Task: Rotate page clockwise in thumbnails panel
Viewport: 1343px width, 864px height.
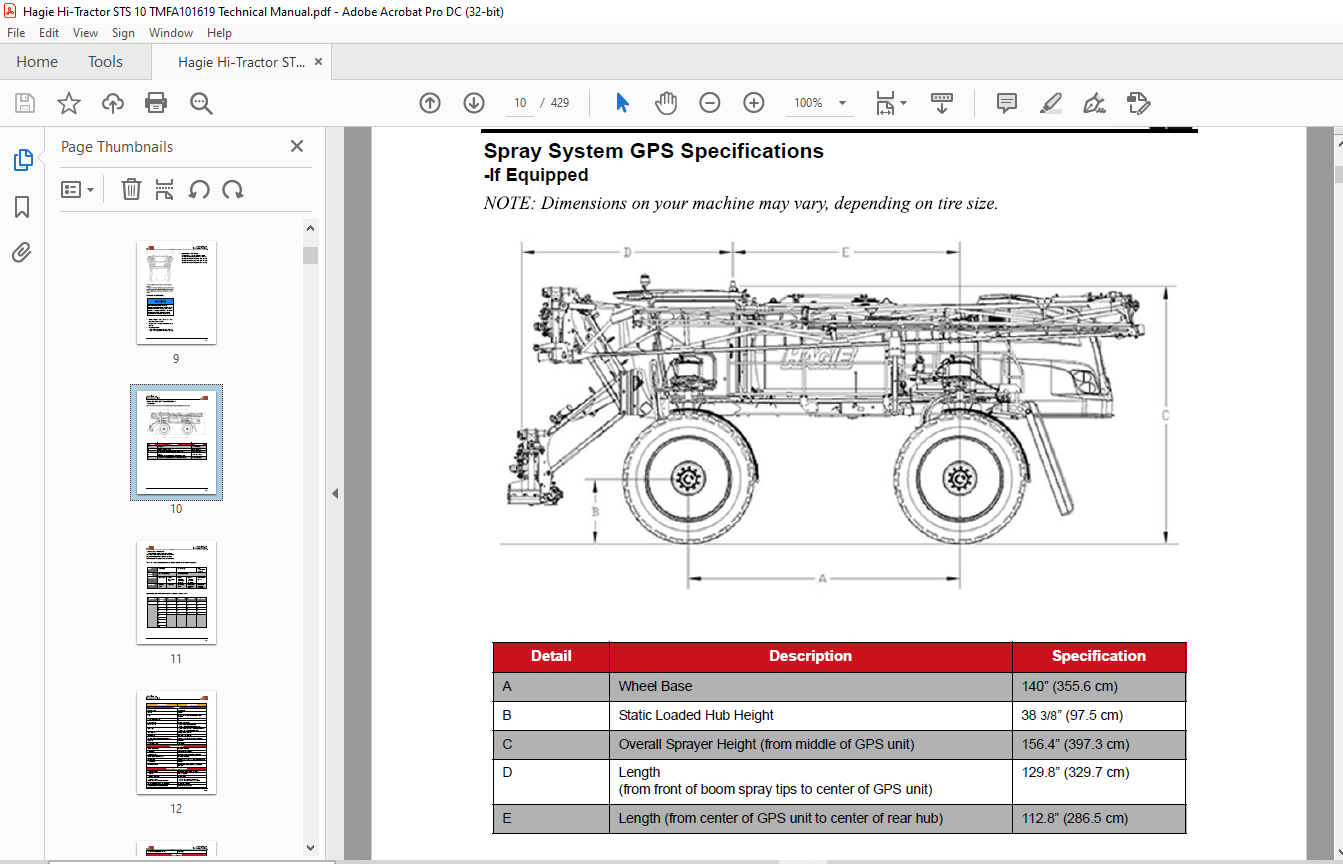Action: [233, 189]
